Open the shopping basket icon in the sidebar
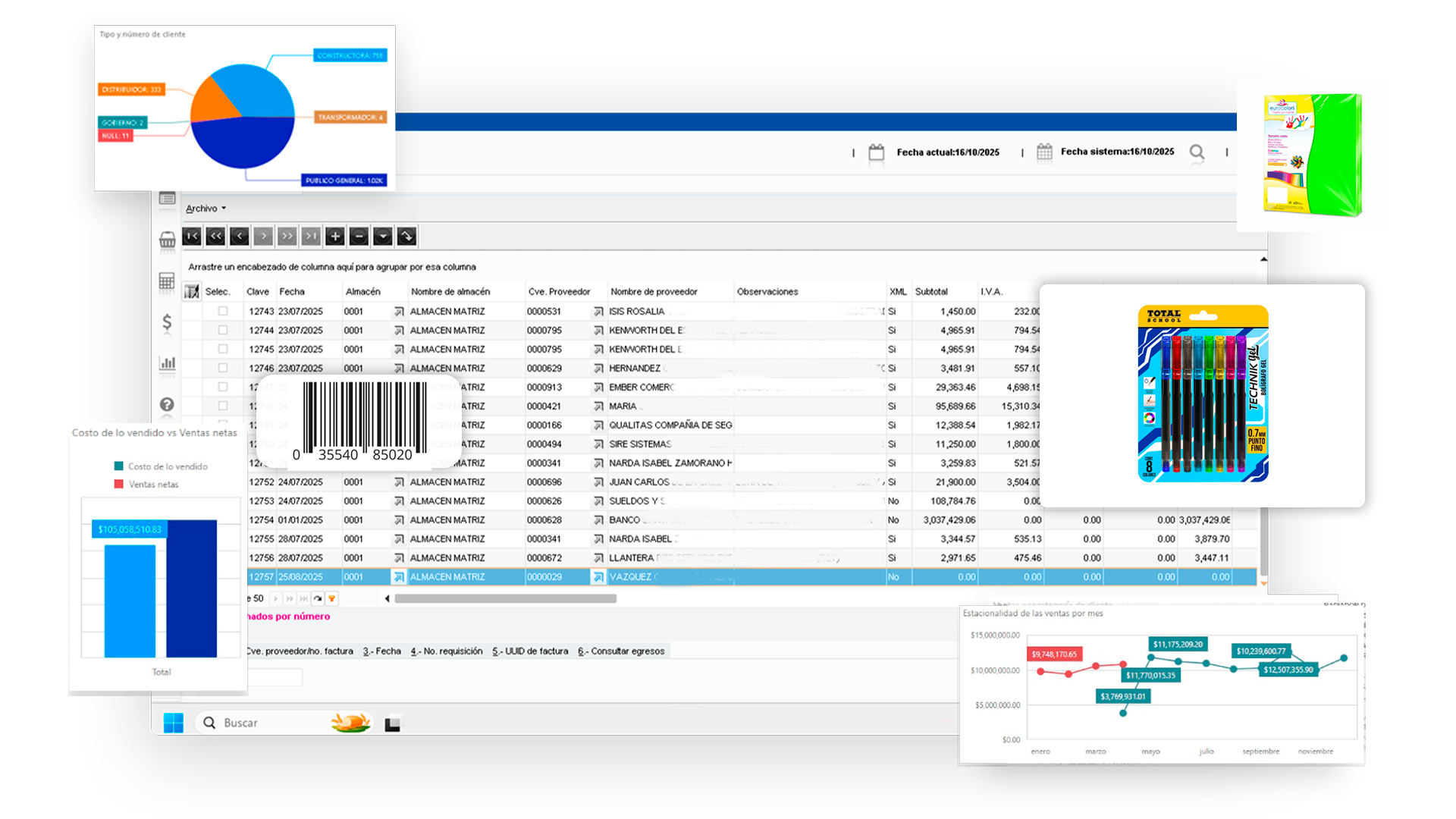 [168, 241]
